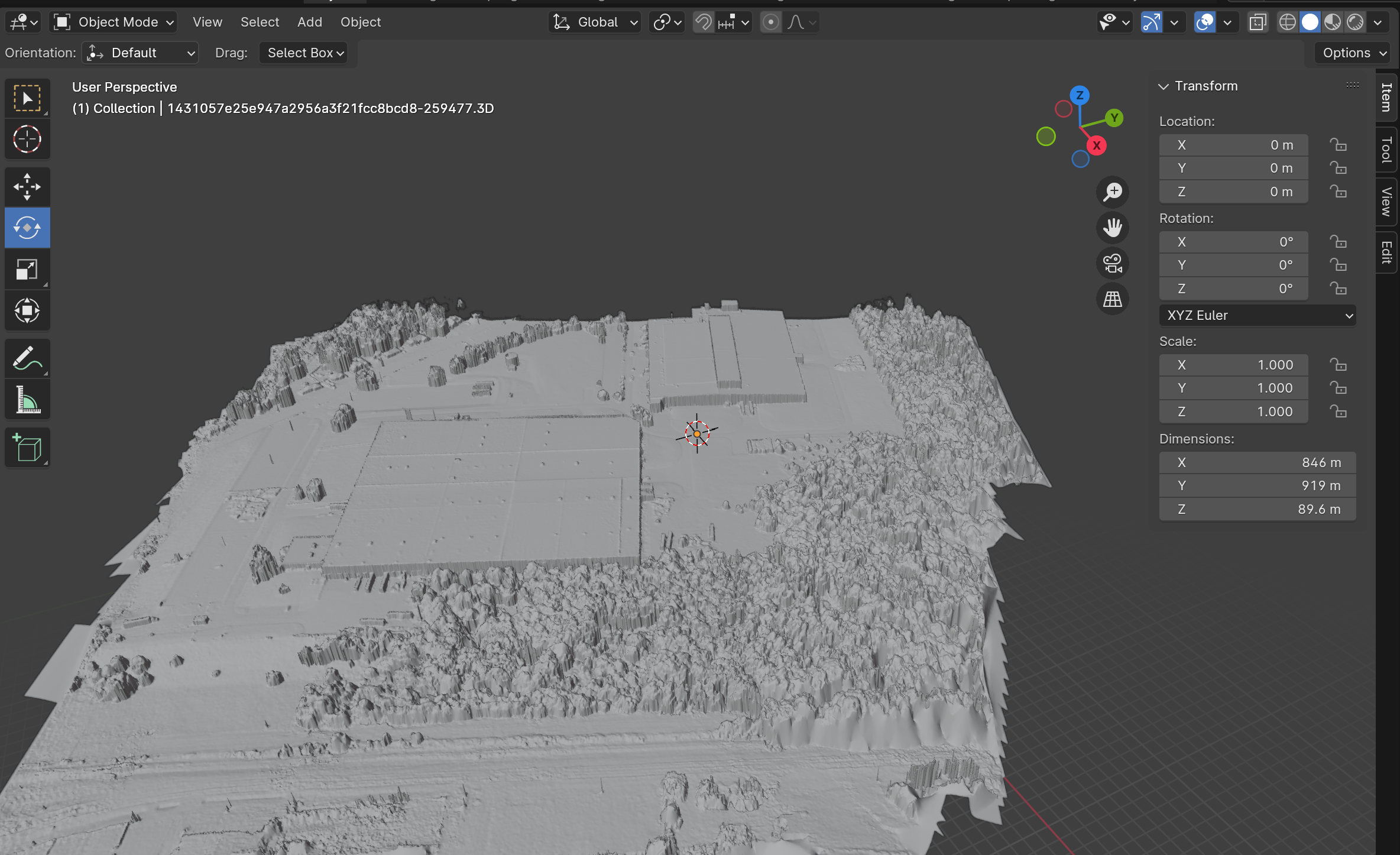Switch to the Tool sidebar tab
Screen dimensions: 1400x855
[x=1386, y=150]
